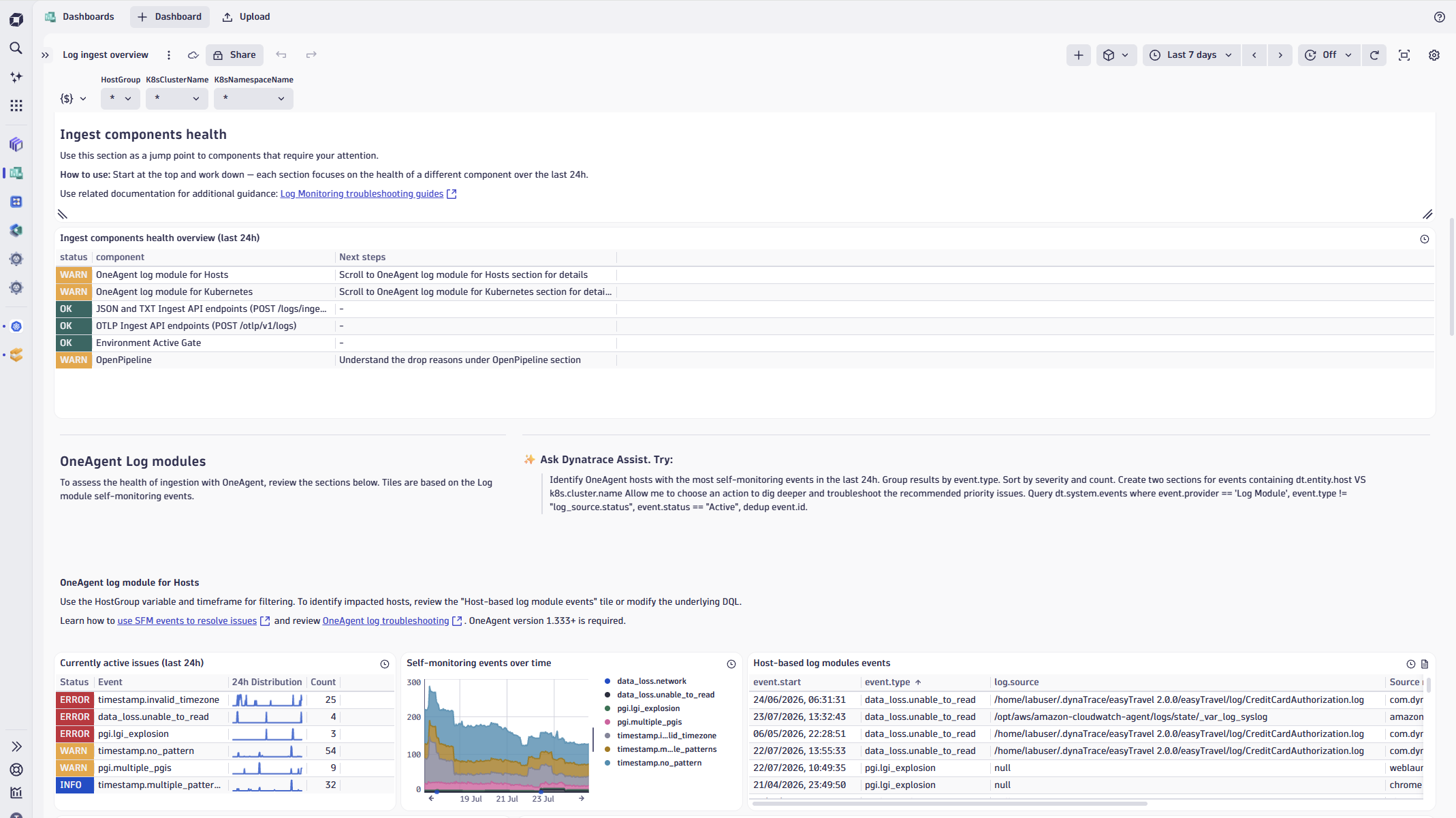Pan the chart left with arrow
This screenshot has width=1456, height=818.
coord(431,799)
